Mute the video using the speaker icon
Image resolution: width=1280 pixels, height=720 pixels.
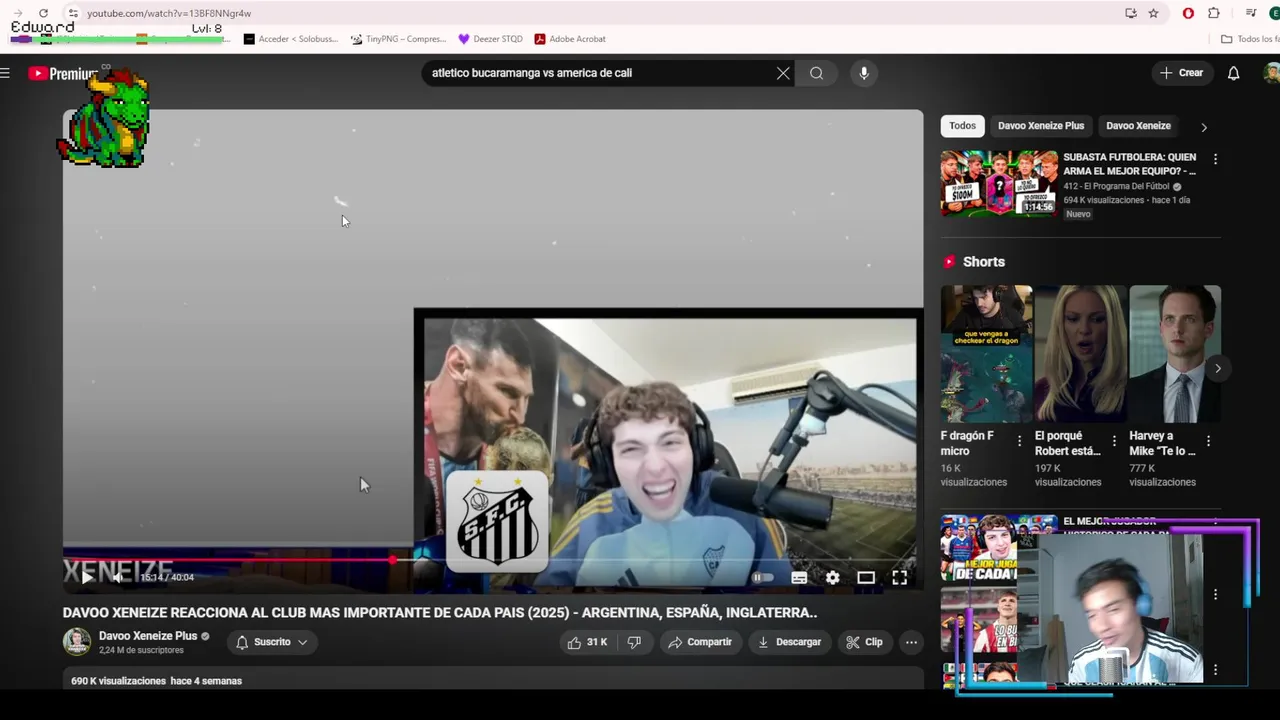tap(118, 577)
